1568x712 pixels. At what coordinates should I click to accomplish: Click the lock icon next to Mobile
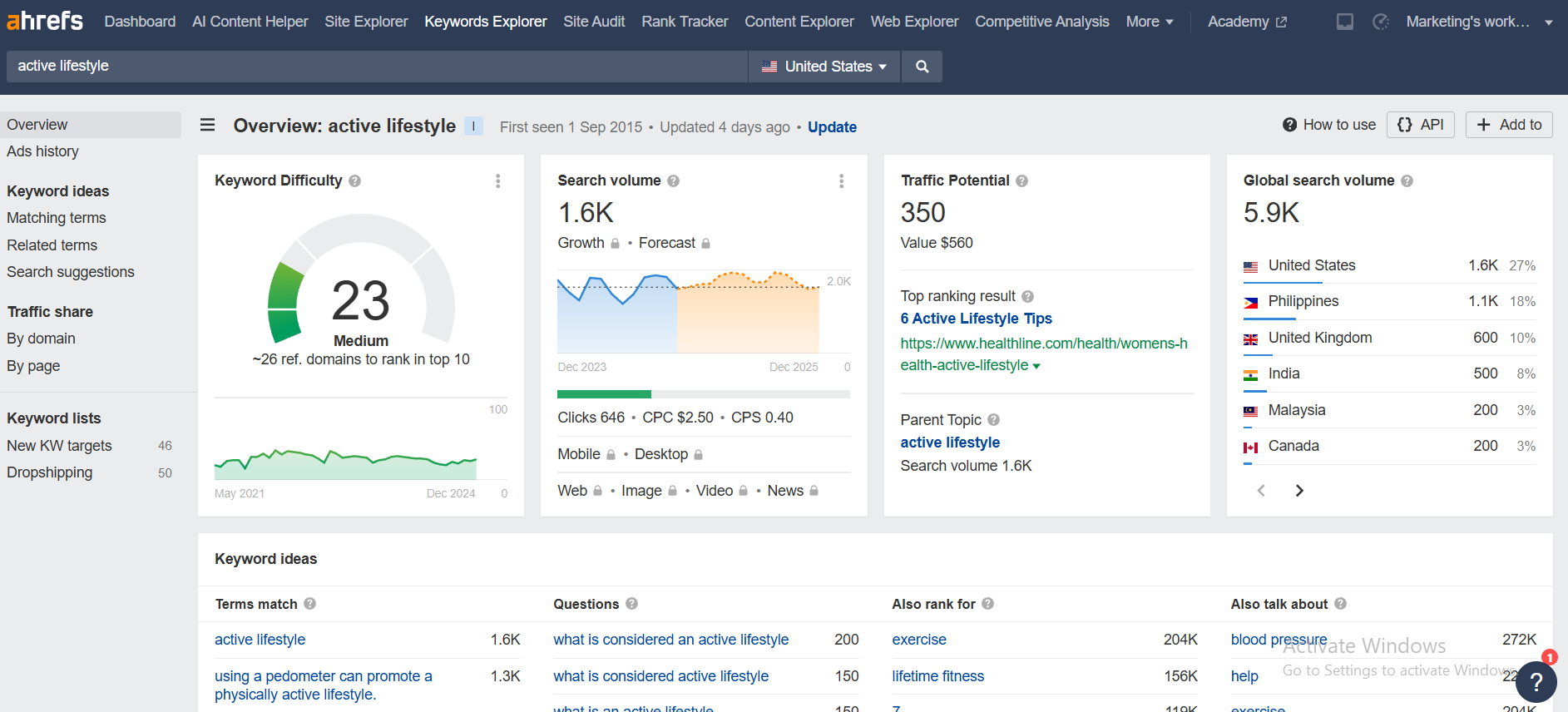pos(611,455)
